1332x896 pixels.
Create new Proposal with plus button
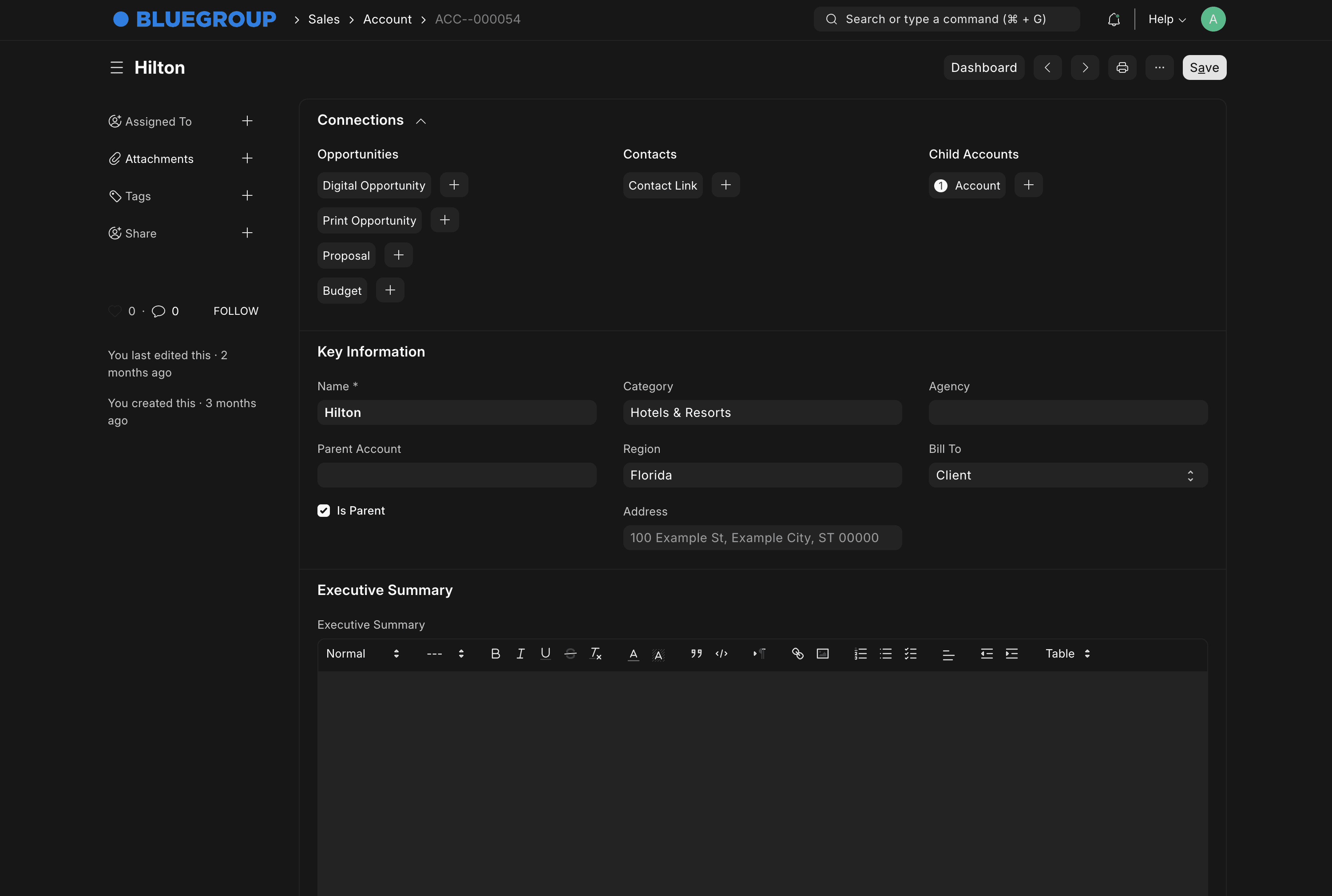tap(398, 255)
